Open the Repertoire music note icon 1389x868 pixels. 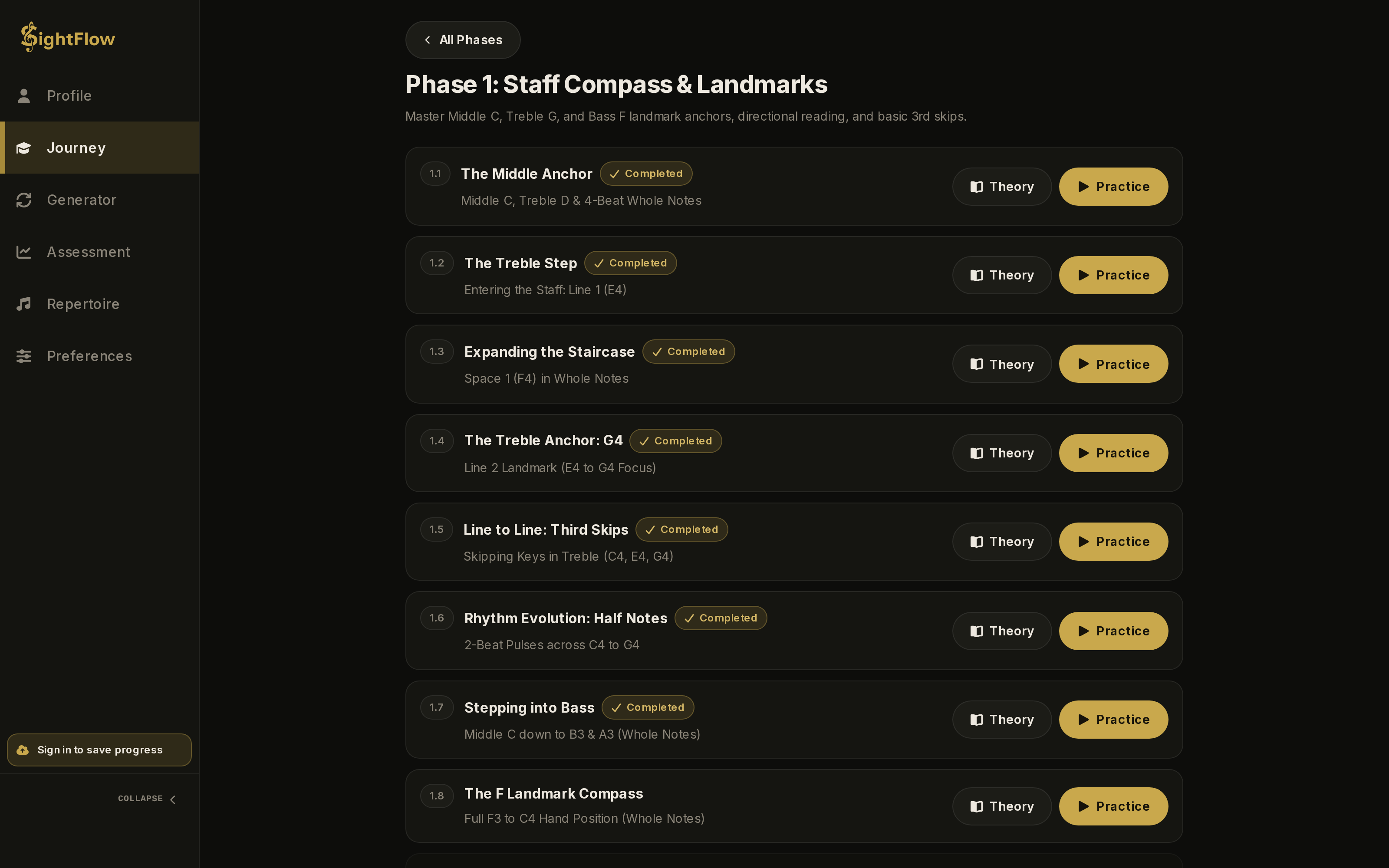23,304
